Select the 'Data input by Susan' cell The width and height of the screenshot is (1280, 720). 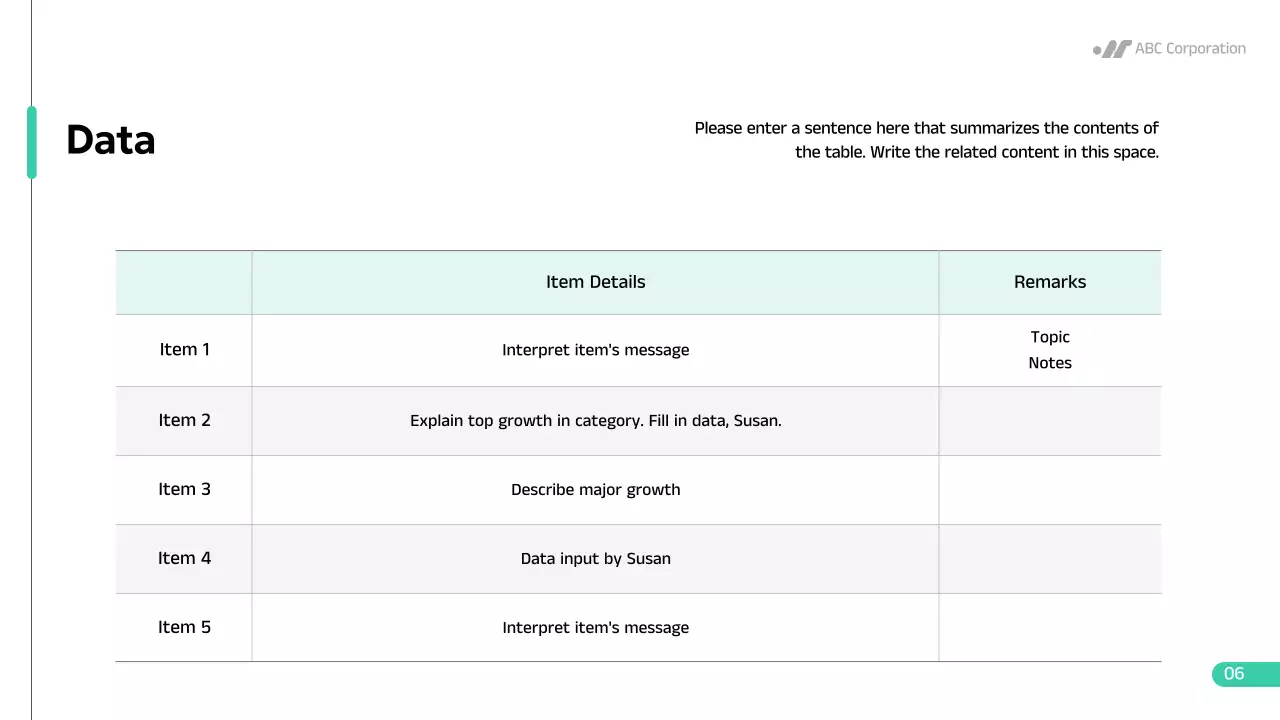595,559
